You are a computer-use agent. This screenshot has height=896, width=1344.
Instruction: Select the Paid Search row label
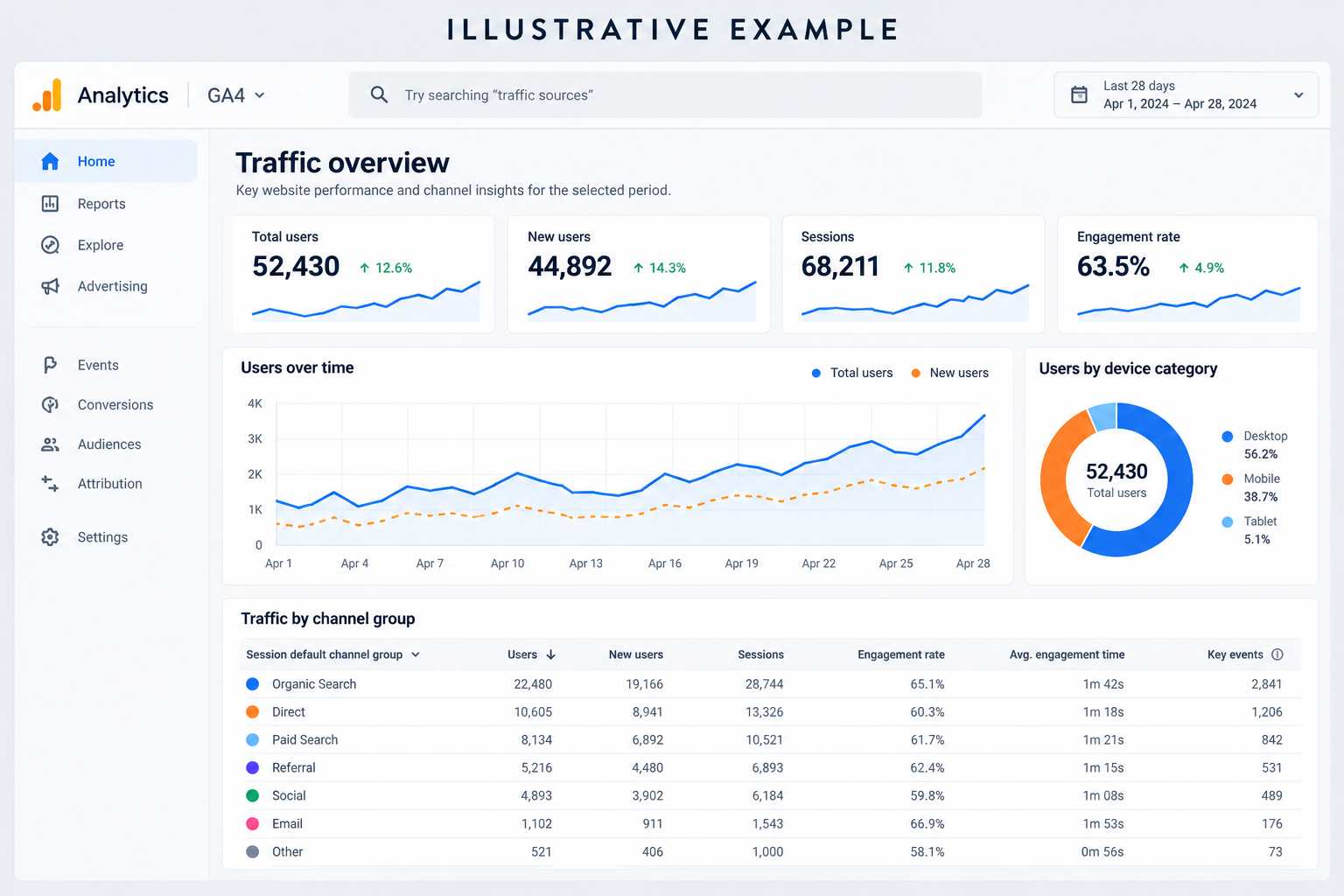click(304, 740)
